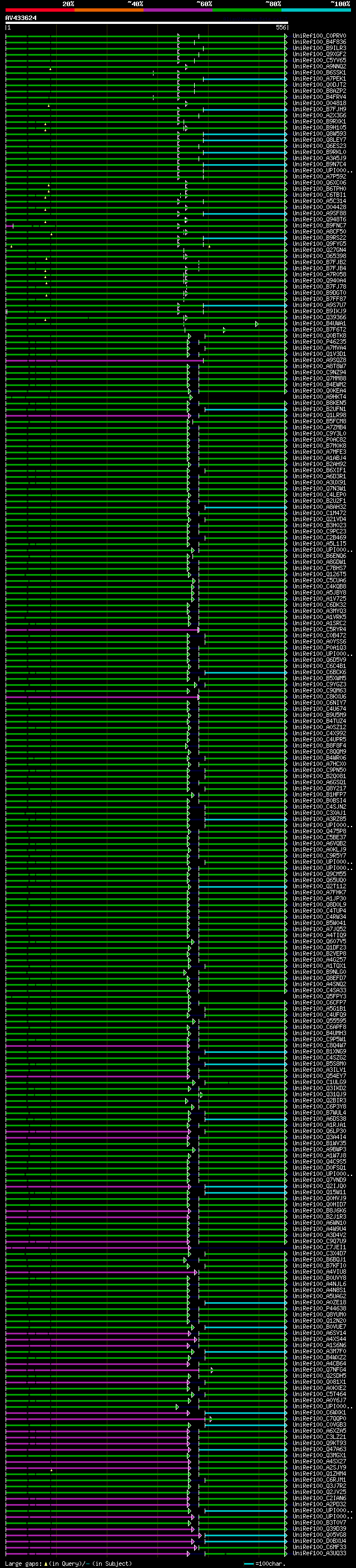Click label UniRef100_B1HFP7
Image resolution: width=356 pixels, height=1568 pixels.
coord(319,794)
